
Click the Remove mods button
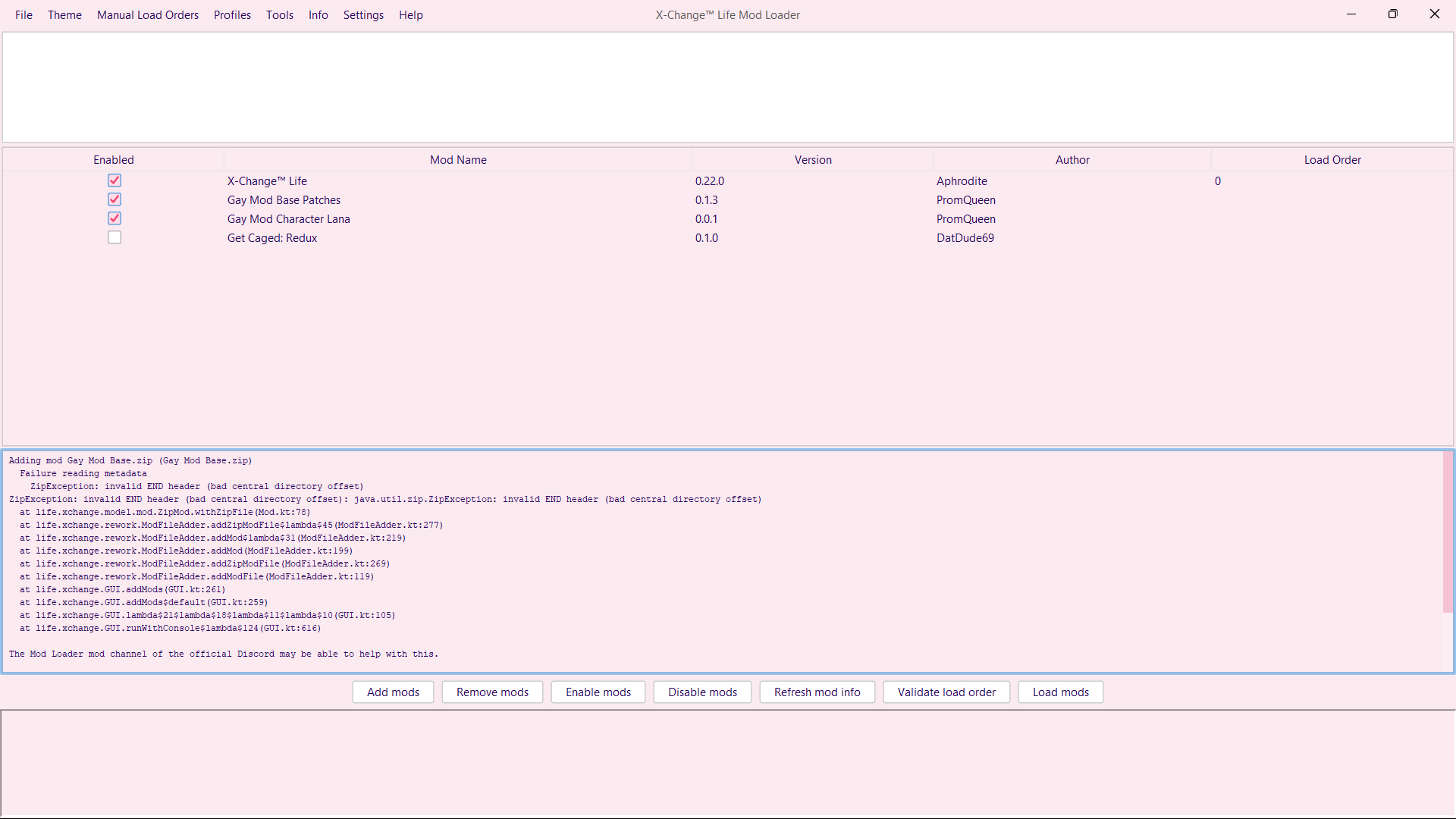[492, 692]
